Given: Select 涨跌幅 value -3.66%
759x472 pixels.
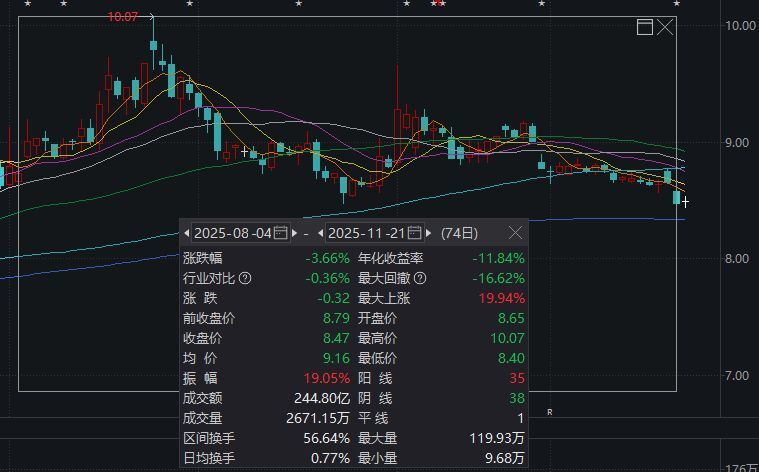Looking at the screenshot, I should (328, 259).
